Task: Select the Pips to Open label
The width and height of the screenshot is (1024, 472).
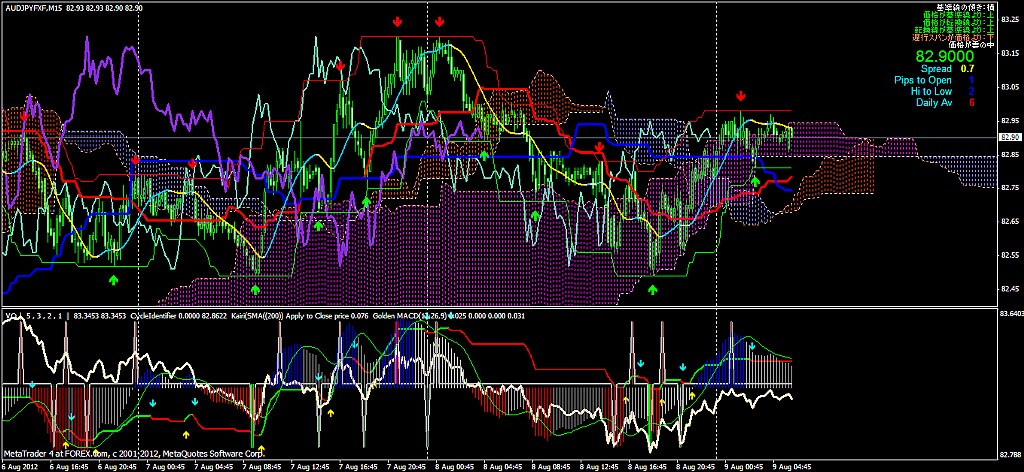Action: pos(923,80)
